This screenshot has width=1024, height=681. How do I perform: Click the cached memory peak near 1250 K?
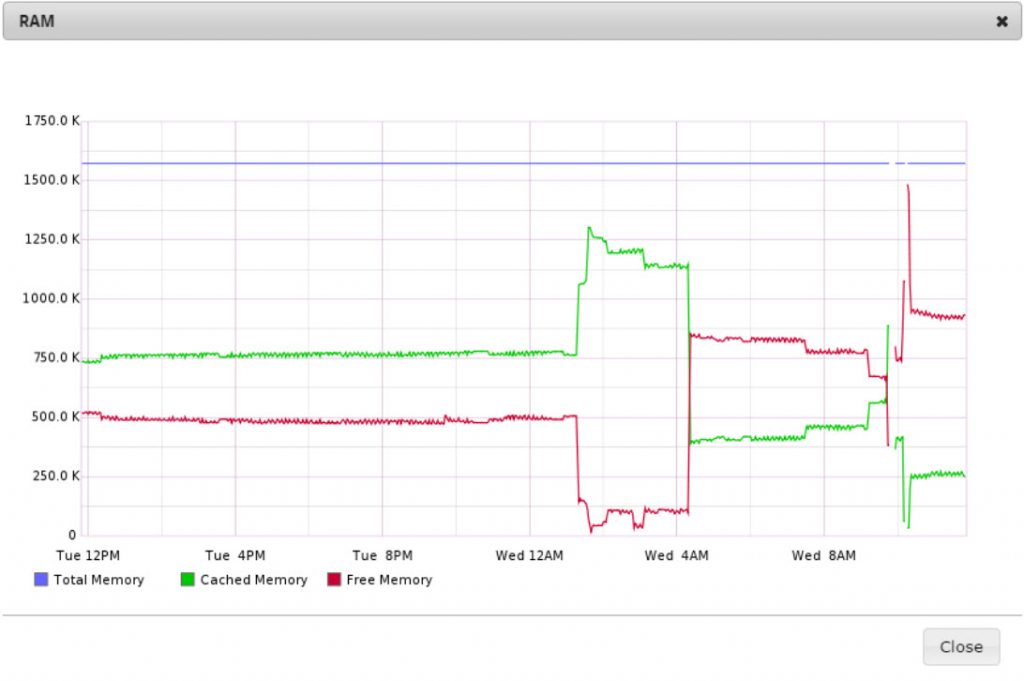tap(589, 229)
